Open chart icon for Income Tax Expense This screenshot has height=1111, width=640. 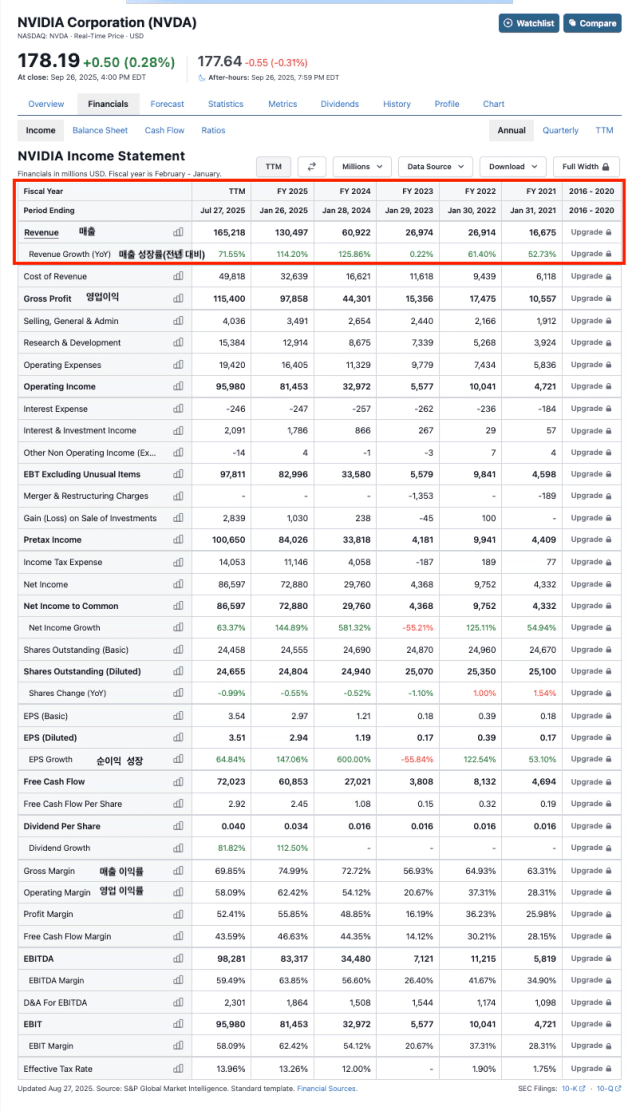click(x=178, y=562)
